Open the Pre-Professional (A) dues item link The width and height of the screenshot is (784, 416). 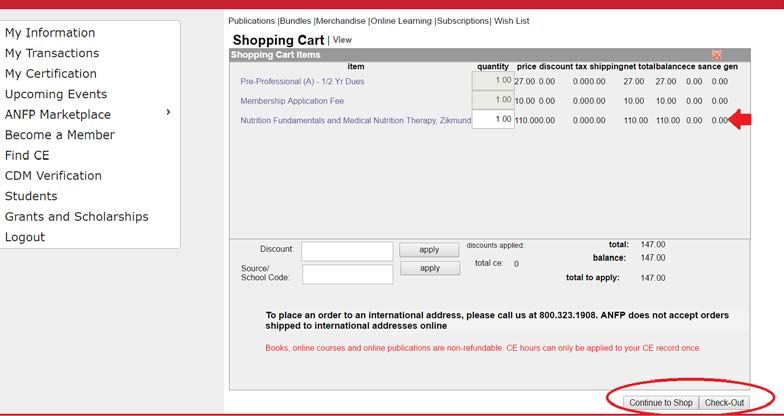pyautogui.click(x=307, y=81)
